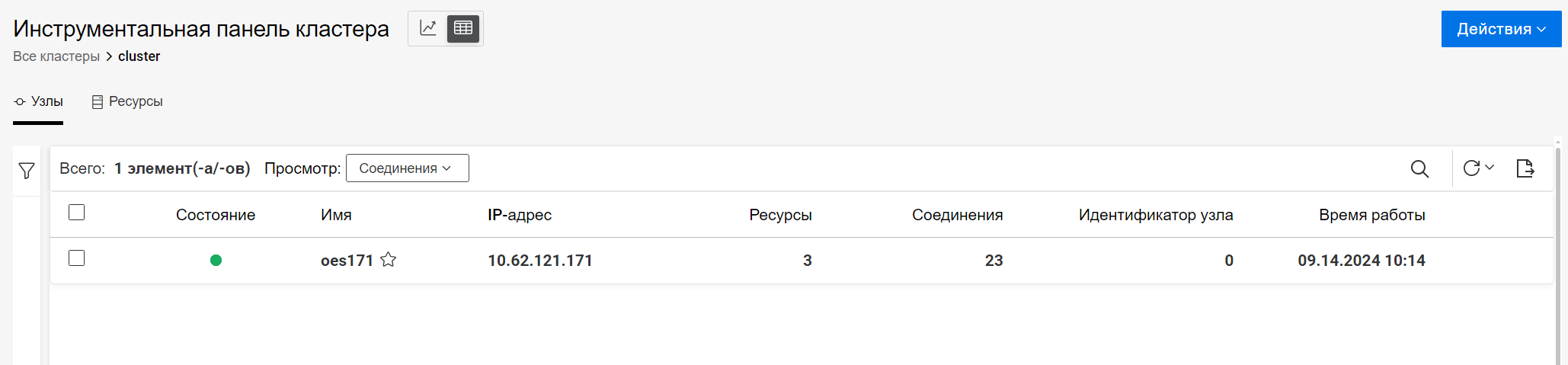Go to Все кластеры breadcrumb link
The height and width of the screenshot is (365, 1568).
[56, 56]
